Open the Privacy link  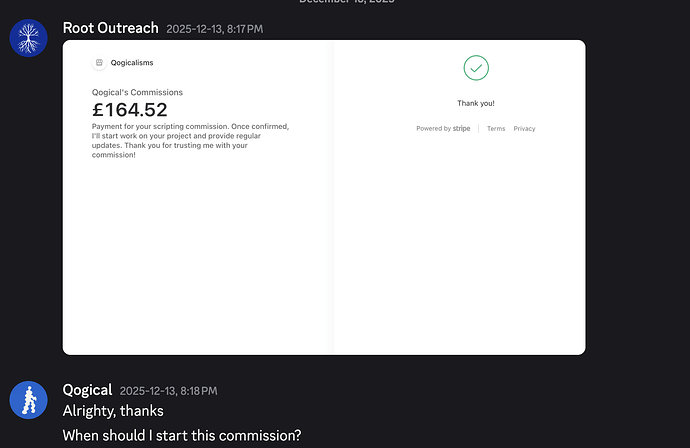[524, 128]
